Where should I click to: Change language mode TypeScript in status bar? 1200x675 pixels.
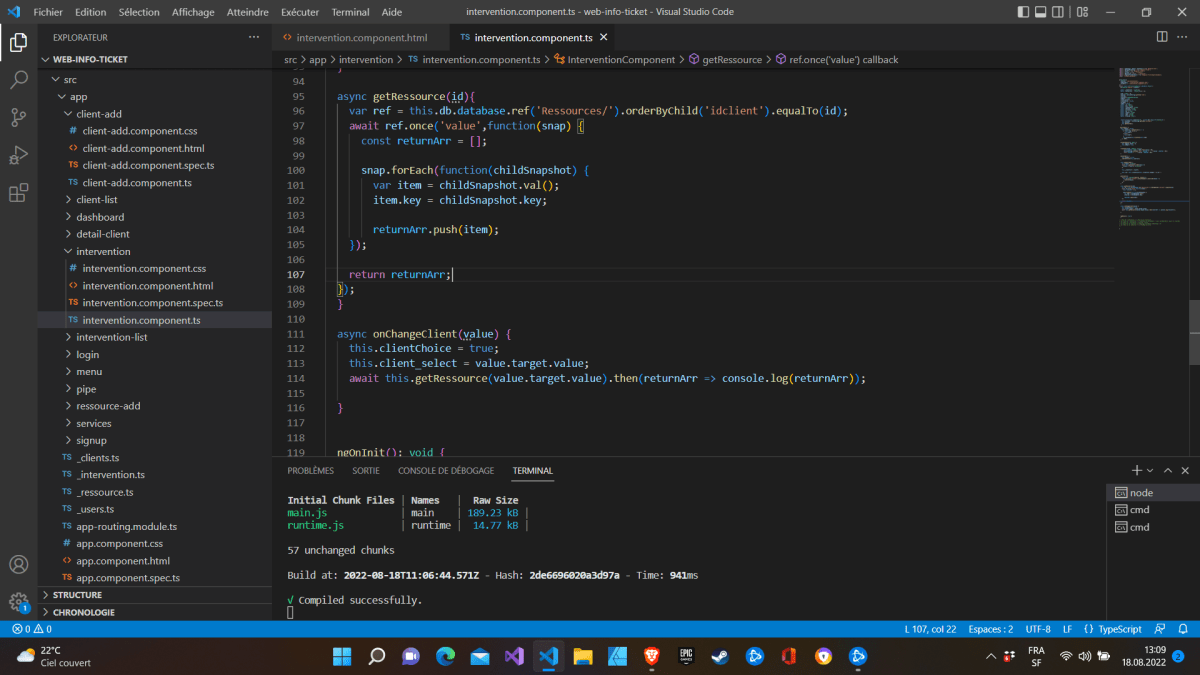coord(1120,629)
